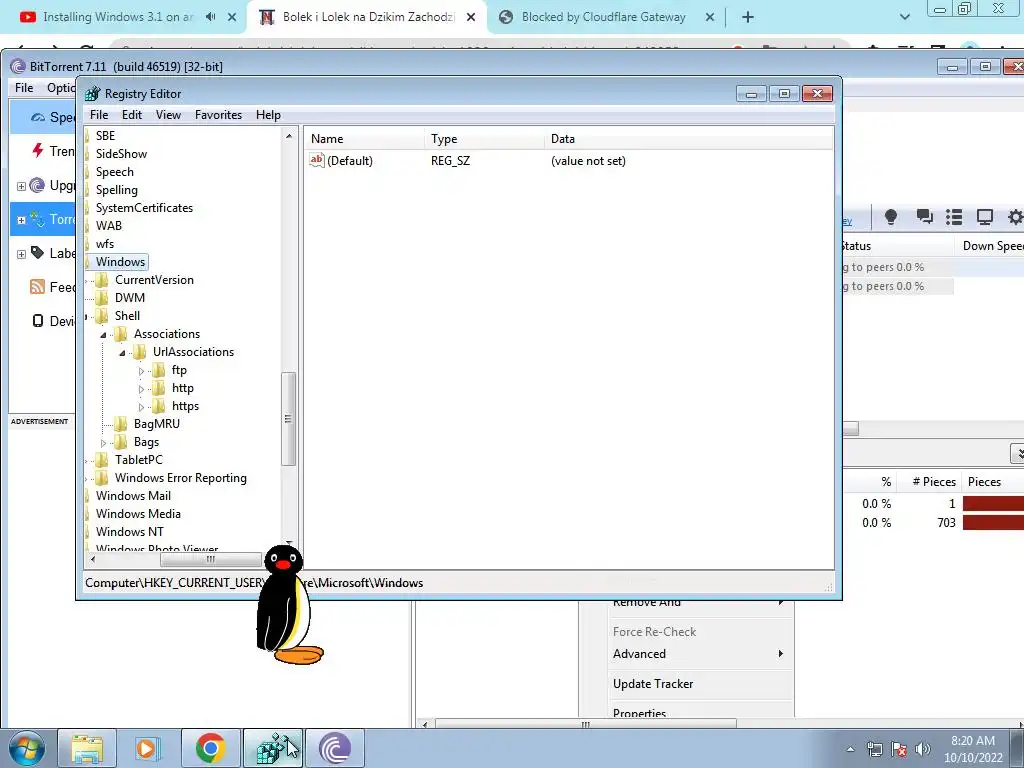
Task: Click the TabletPC key folder icon
Action: tap(101, 460)
